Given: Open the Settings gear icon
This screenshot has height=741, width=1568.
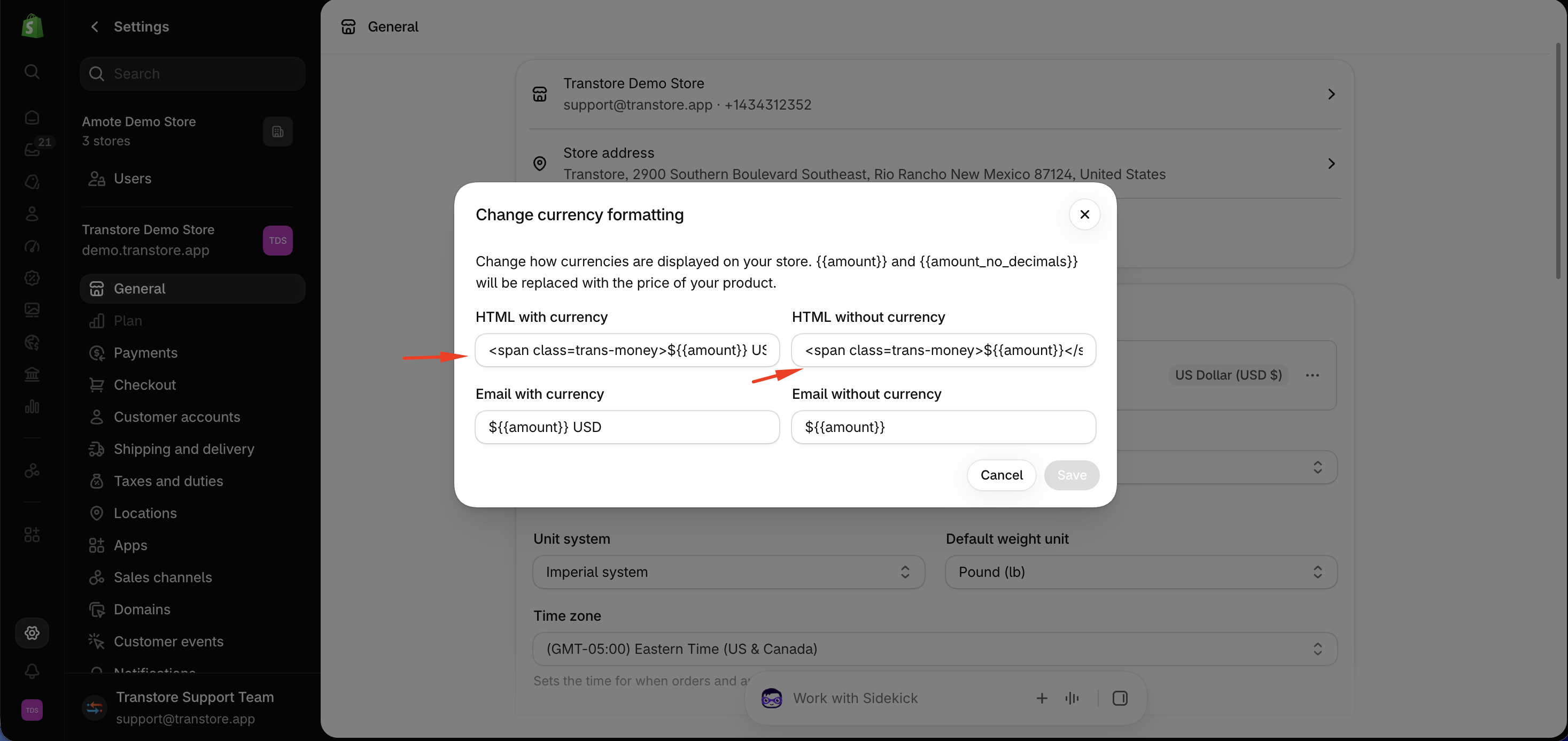Looking at the screenshot, I should click(32, 633).
